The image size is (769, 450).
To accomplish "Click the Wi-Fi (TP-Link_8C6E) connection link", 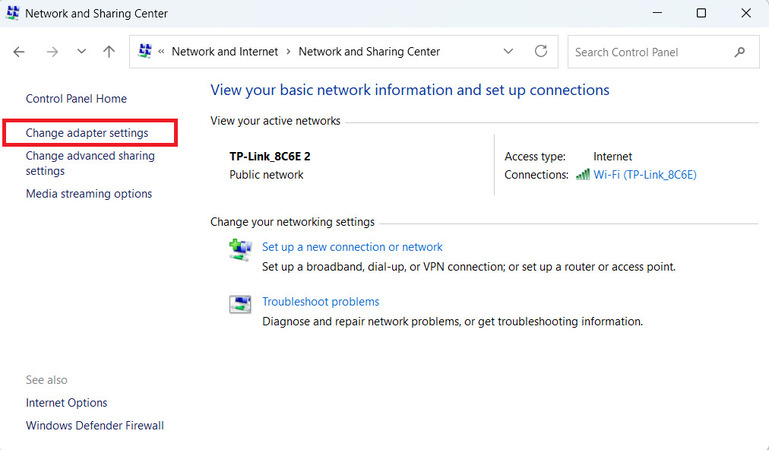I will (645, 175).
